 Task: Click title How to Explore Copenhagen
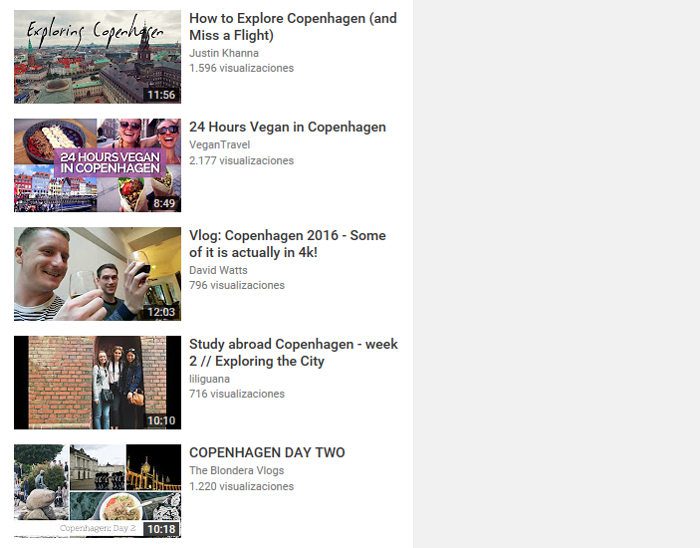pos(293,27)
